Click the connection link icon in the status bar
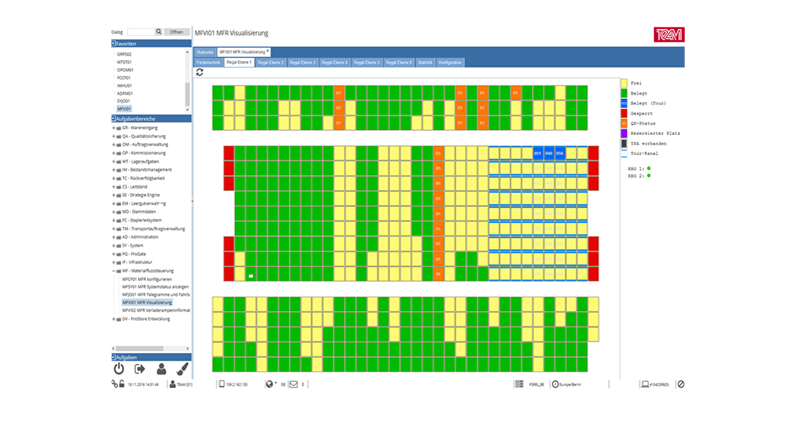The width and height of the screenshot is (800, 443). [115, 384]
